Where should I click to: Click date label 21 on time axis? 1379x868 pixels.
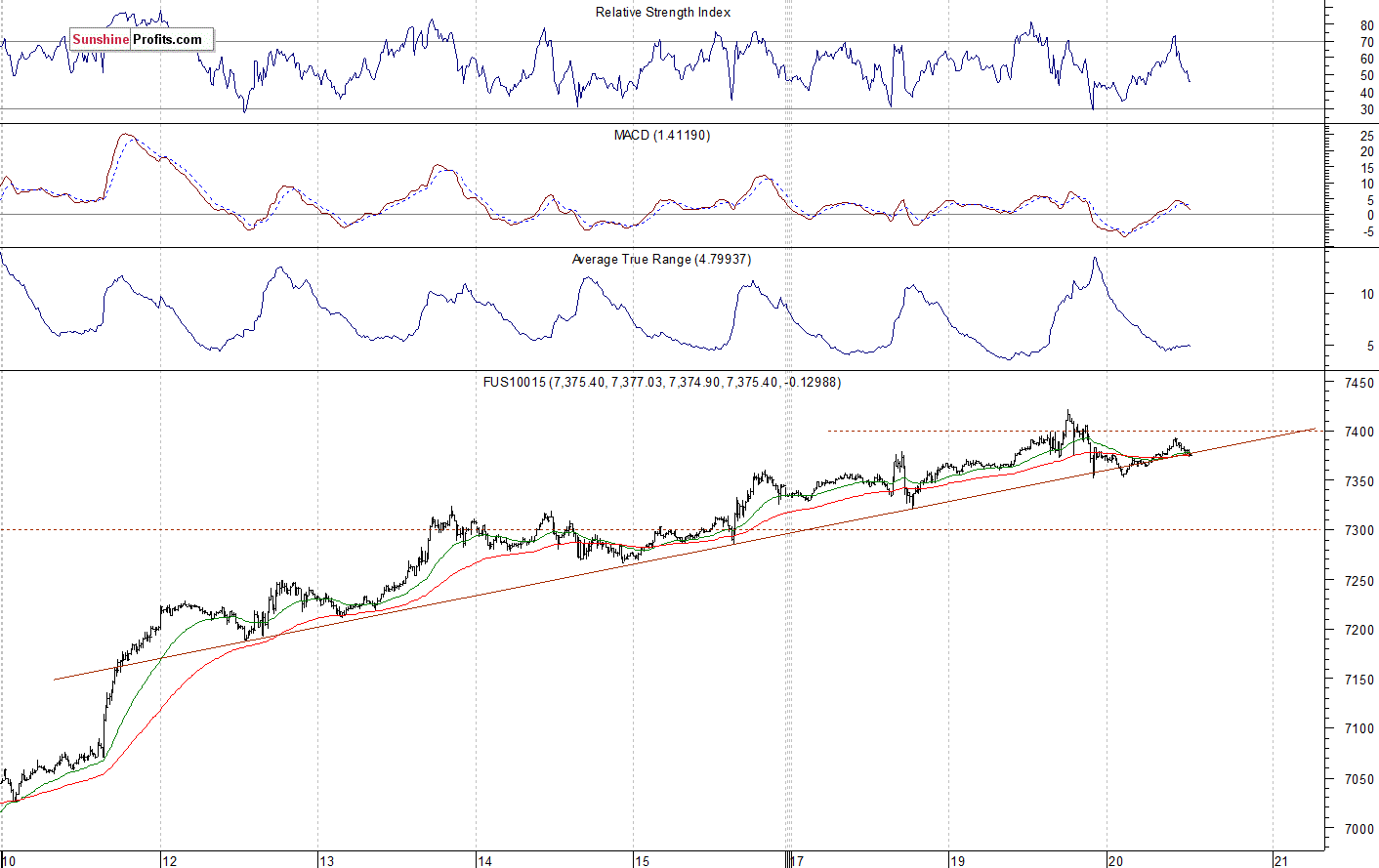pos(1281,860)
